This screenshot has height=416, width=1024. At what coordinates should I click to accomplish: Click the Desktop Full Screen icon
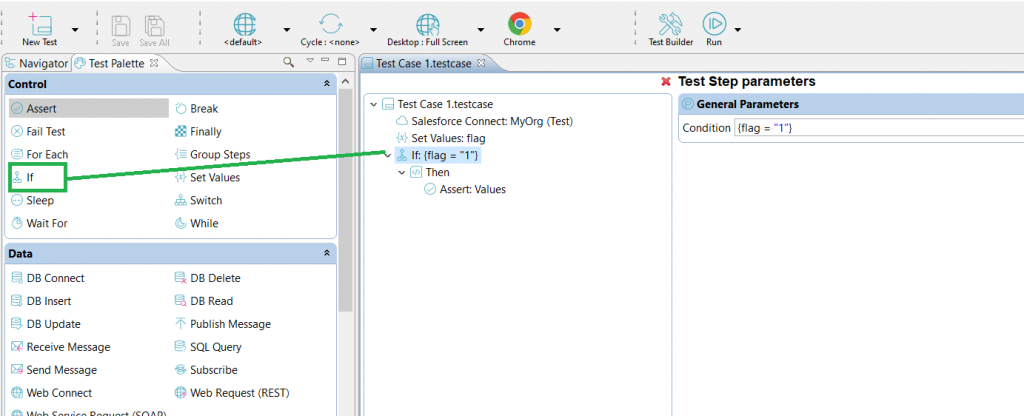[428, 24]
